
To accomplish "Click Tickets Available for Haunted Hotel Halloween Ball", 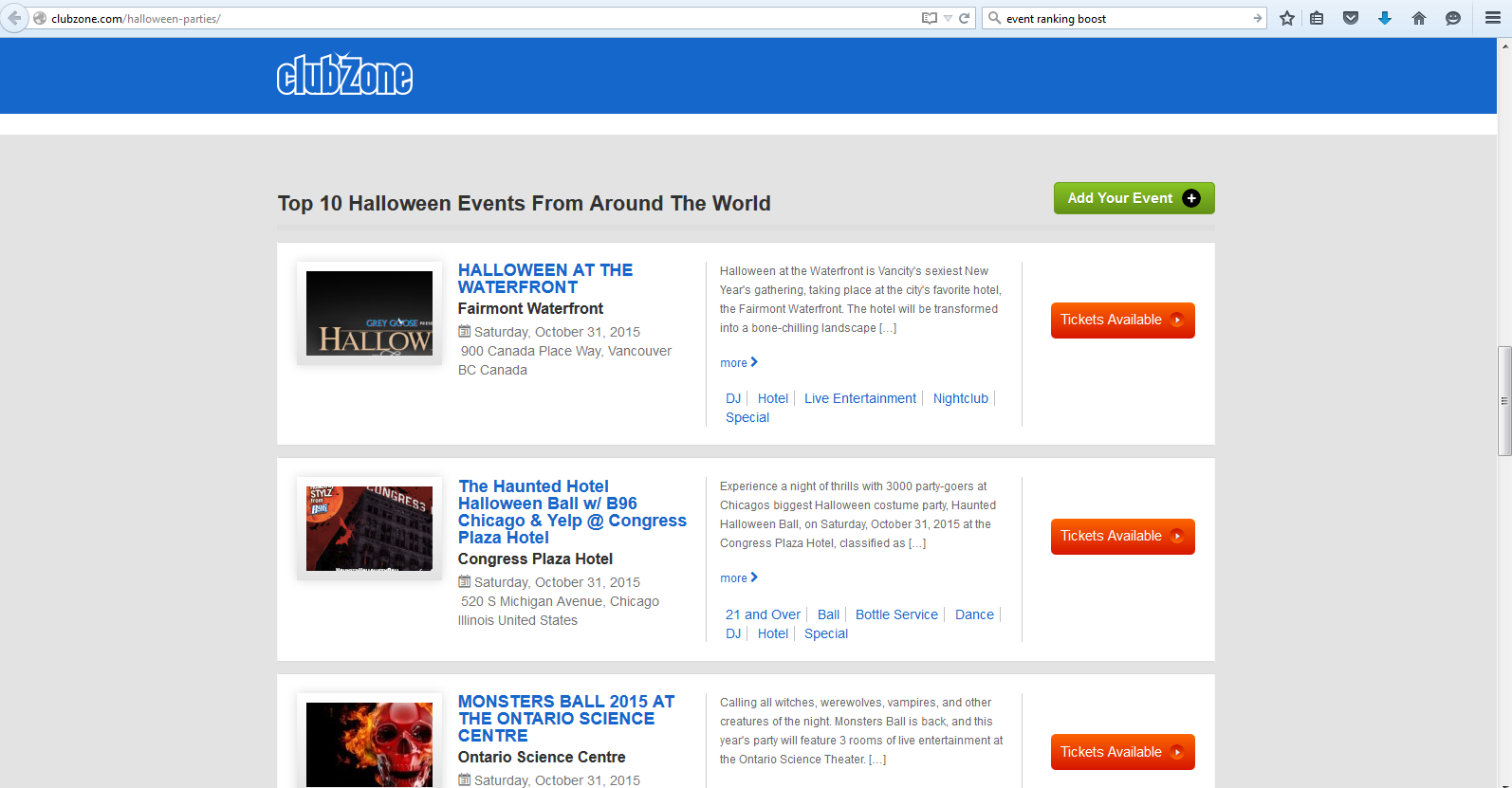I will pos(1122,537).
